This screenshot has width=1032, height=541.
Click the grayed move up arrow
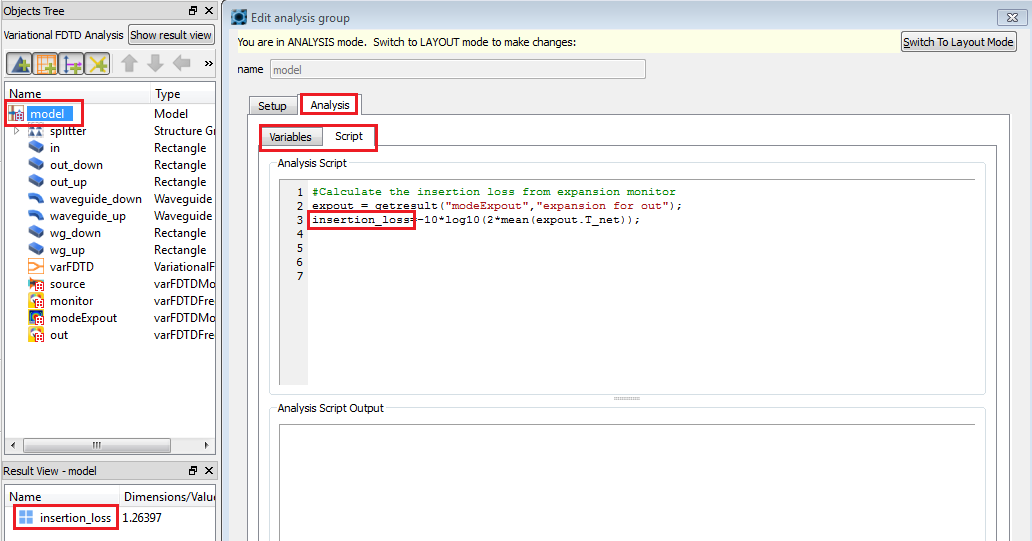(129, 64)
